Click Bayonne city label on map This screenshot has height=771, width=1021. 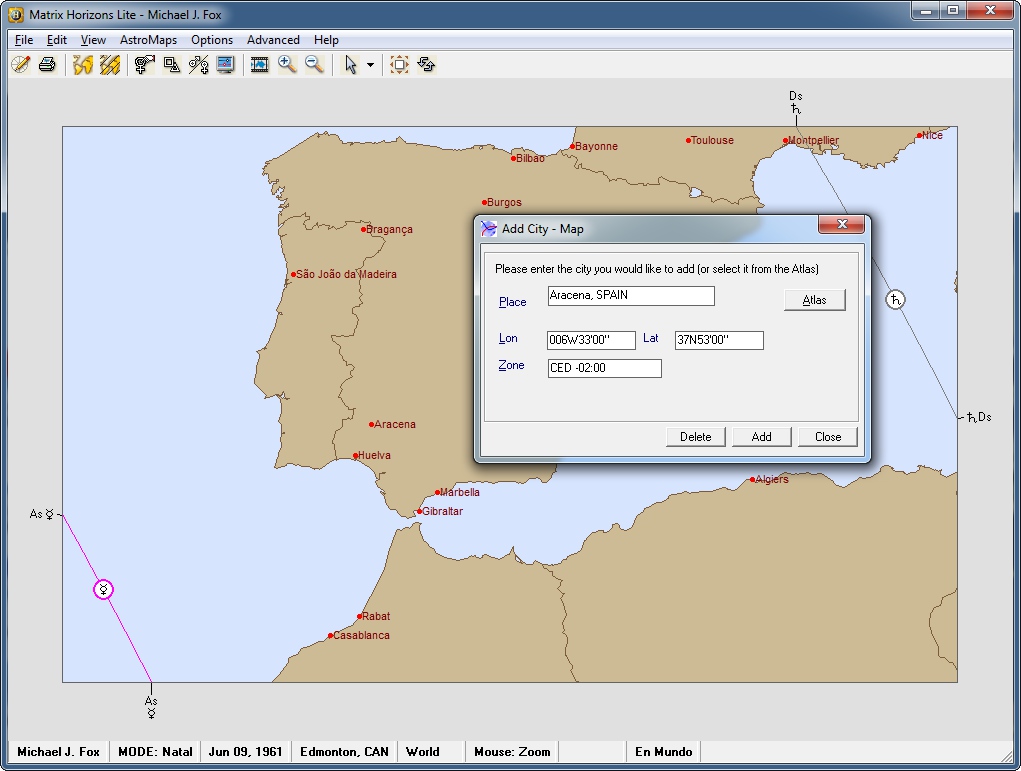pos(596,147)
